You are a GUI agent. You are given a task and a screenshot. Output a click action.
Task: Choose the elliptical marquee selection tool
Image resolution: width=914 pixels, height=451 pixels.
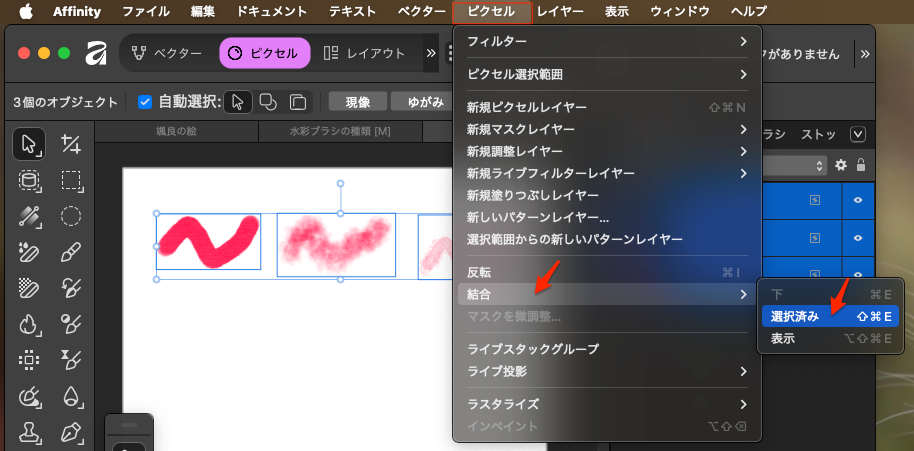(70, 216)
